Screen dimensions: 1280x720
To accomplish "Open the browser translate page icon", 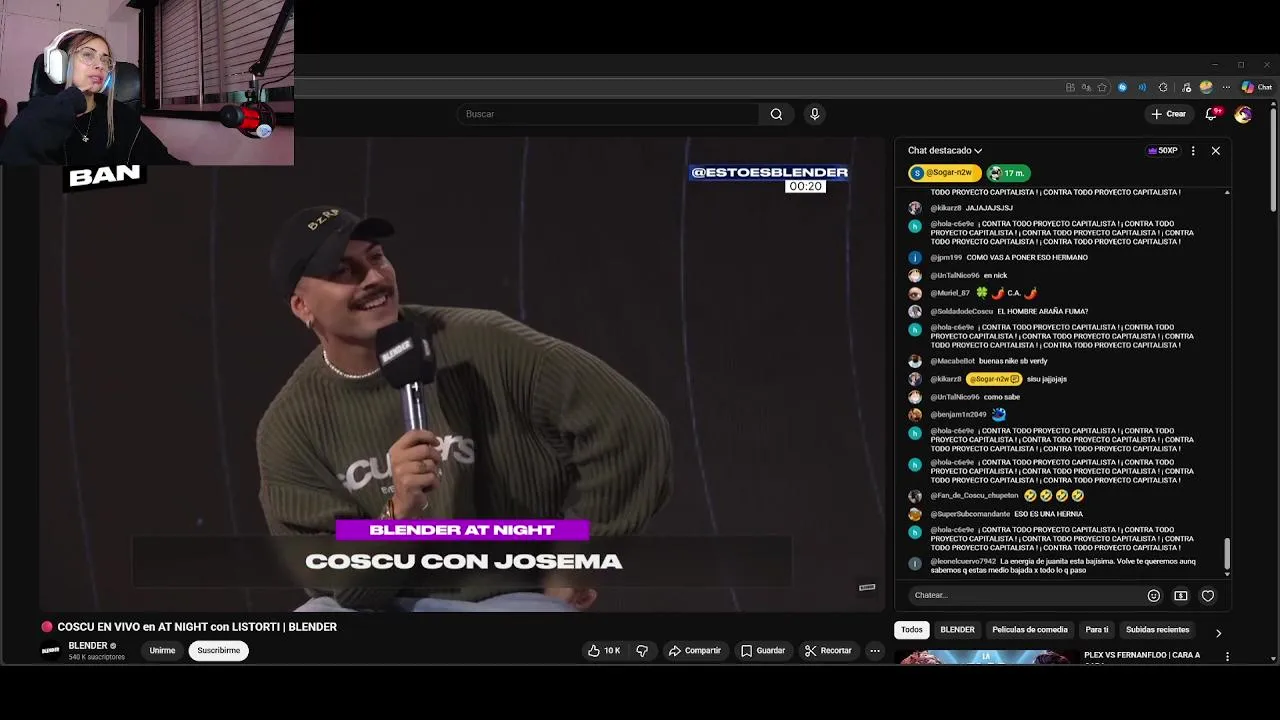I will [1086, 87].
